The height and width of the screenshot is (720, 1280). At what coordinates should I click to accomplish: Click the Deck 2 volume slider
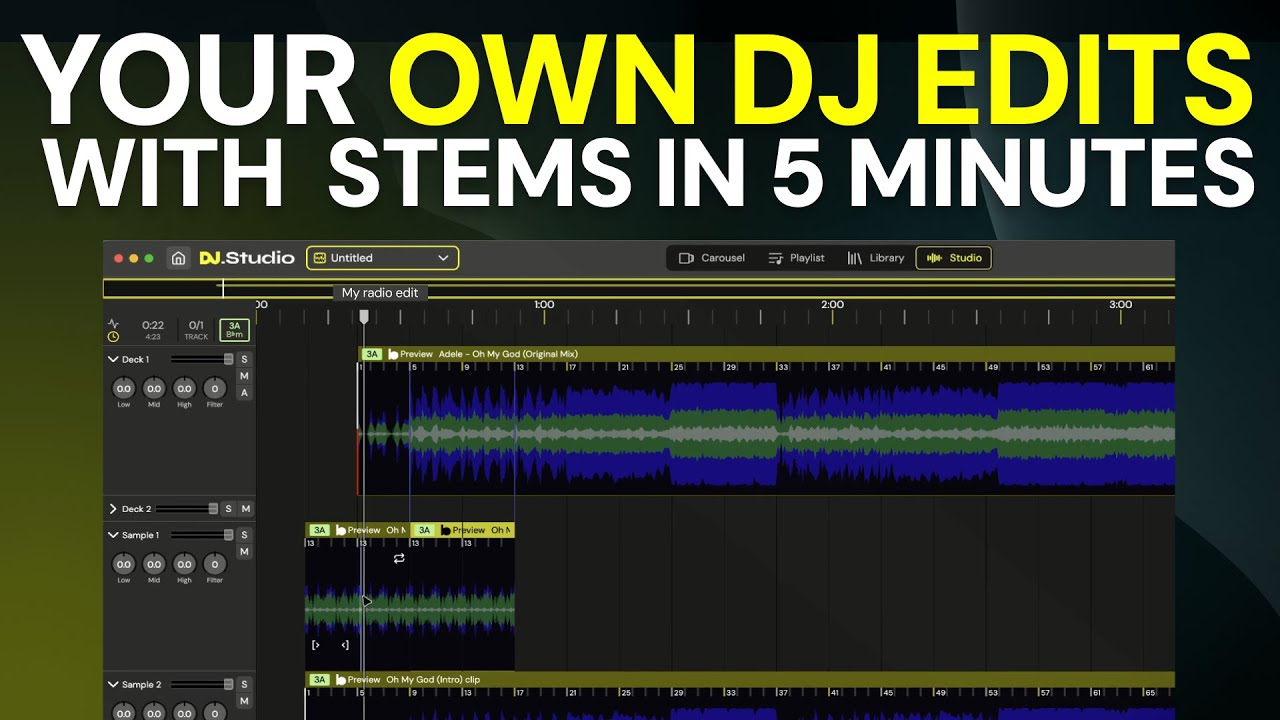point(187,509)
